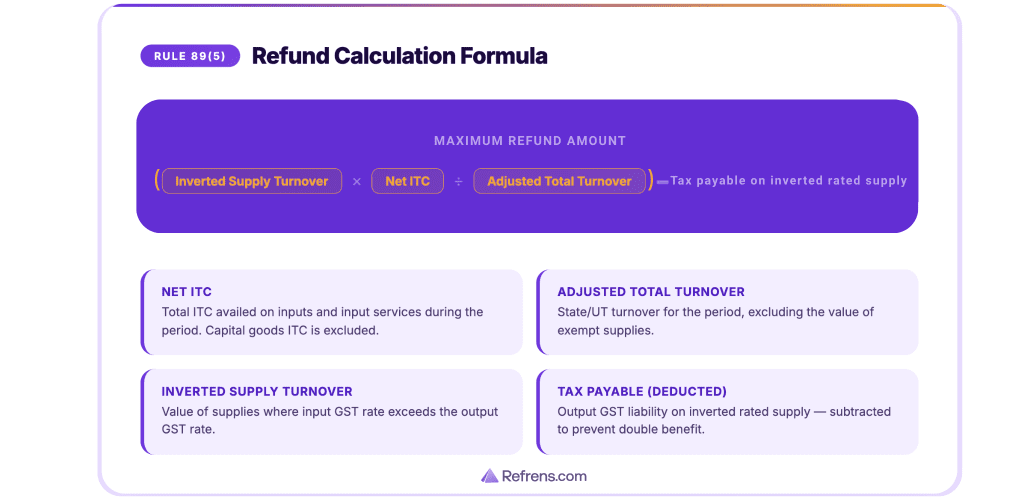Click the INVERTED SUPPLY TURNOVER card heading
This screenshot has width=1024, height=500.
point(257,392)
